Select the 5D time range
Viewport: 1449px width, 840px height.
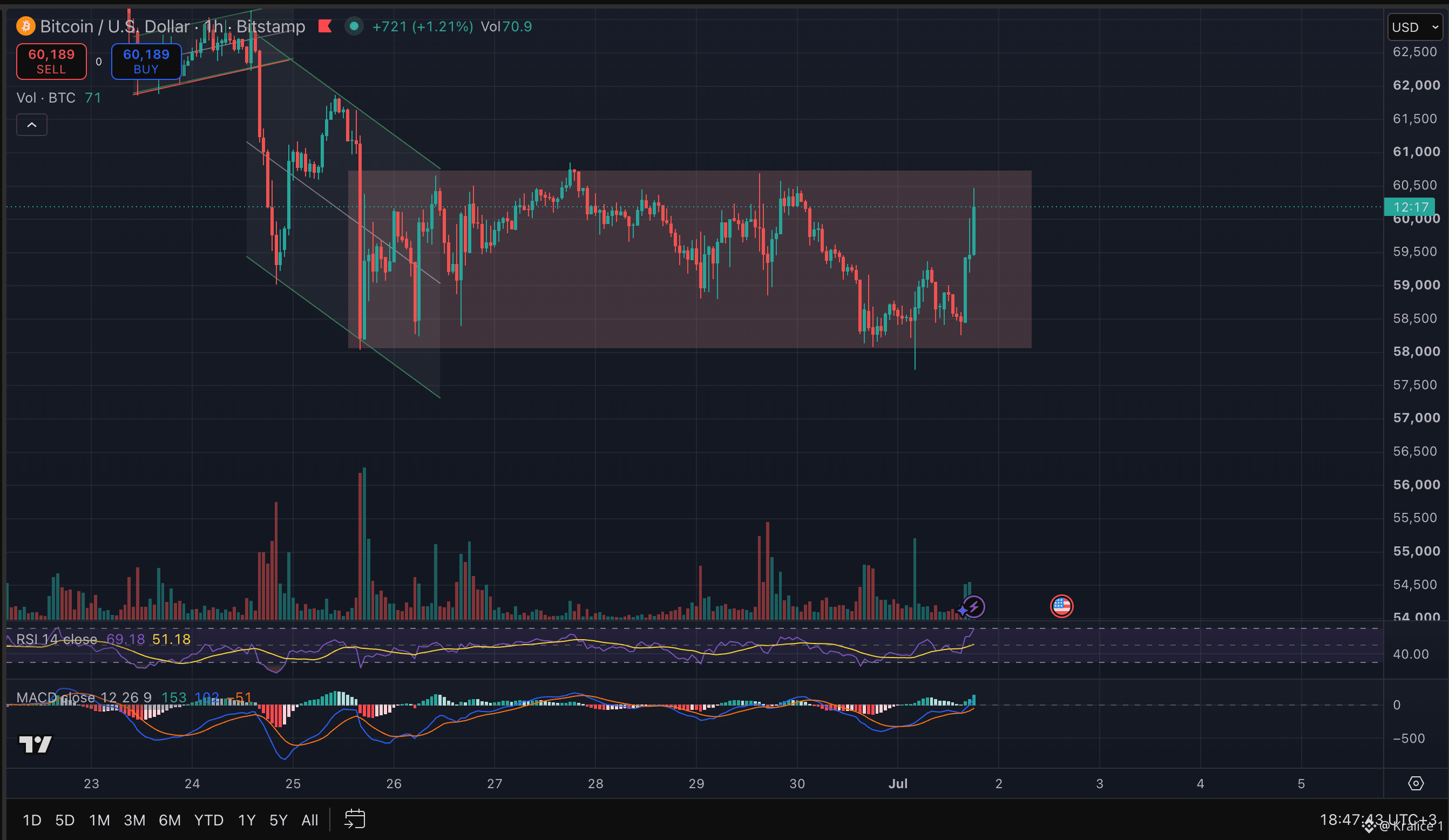[65, 820]
